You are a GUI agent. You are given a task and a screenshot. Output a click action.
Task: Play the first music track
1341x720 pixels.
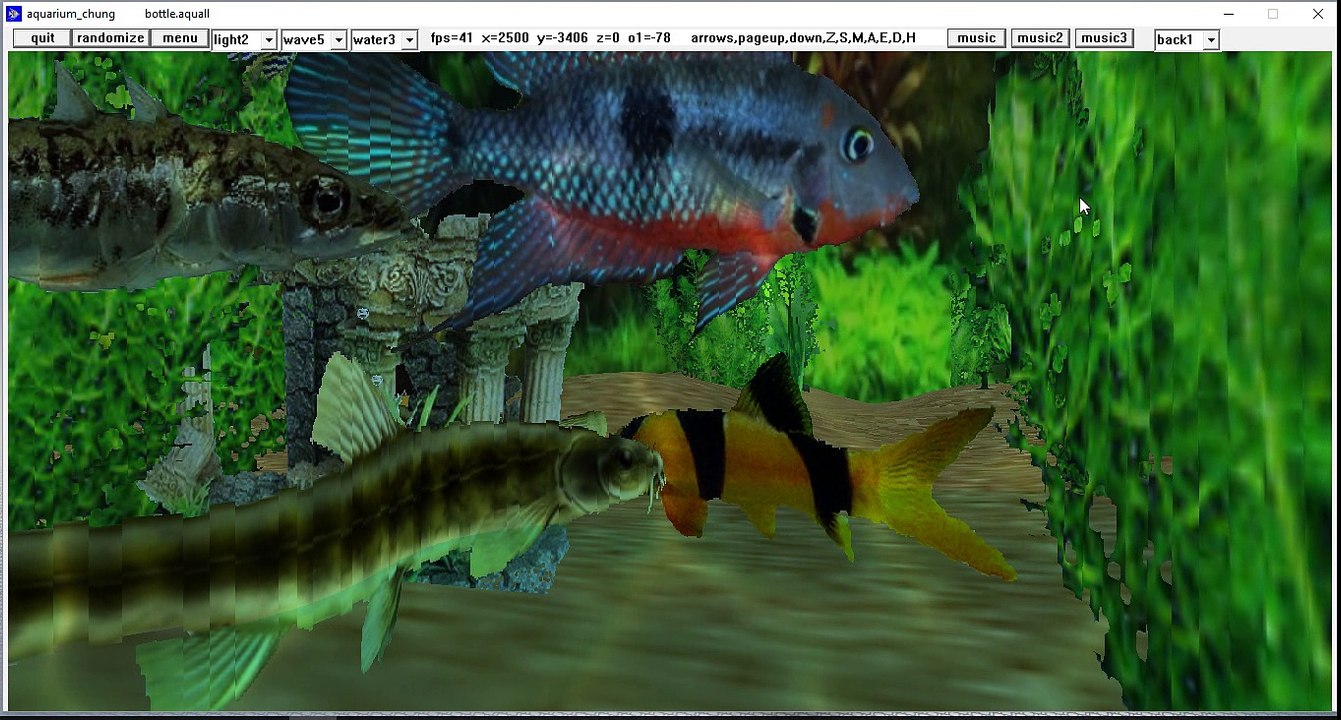coord(976,38)
